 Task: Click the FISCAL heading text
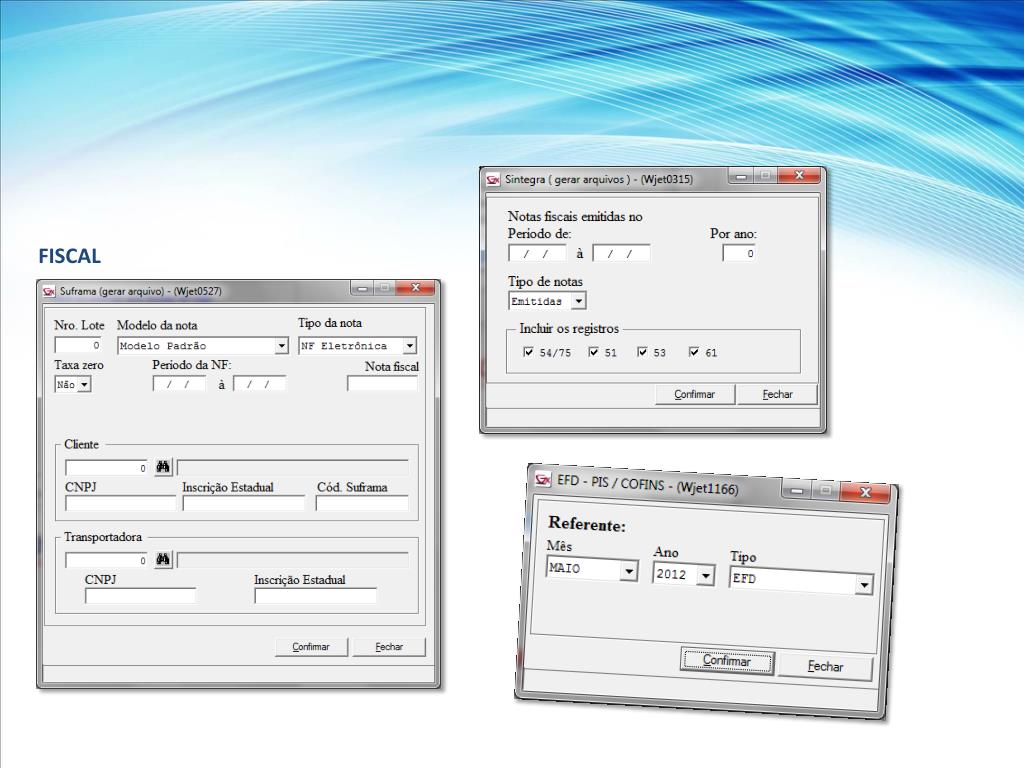pyautogui.click(x=70, y=256)
